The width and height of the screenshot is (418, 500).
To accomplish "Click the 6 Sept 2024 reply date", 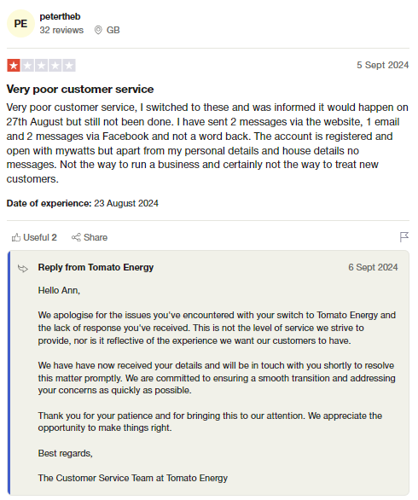I will pyautogui.click(x=373, y=267).
